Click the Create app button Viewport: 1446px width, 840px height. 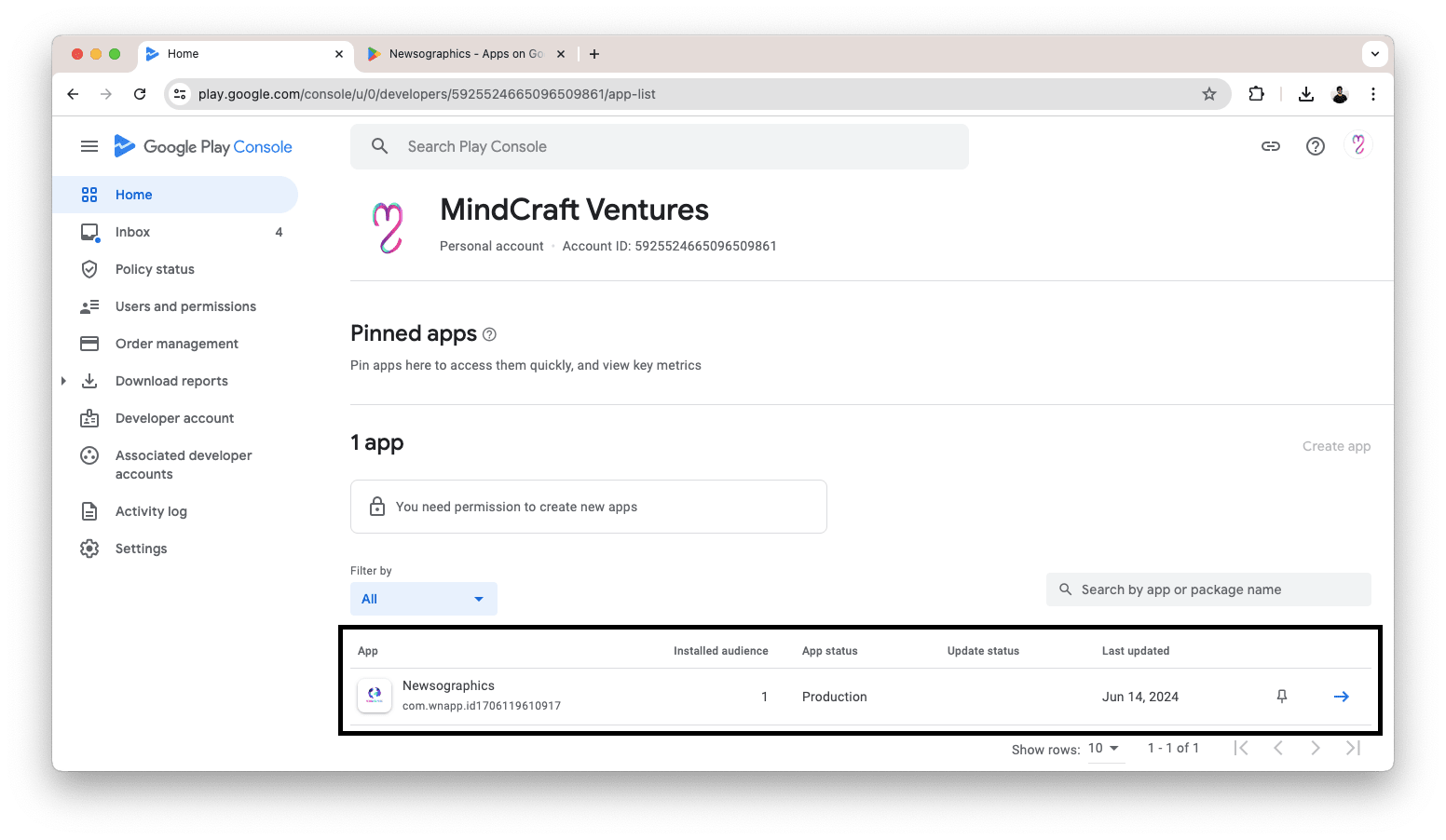click(1336, 446)
